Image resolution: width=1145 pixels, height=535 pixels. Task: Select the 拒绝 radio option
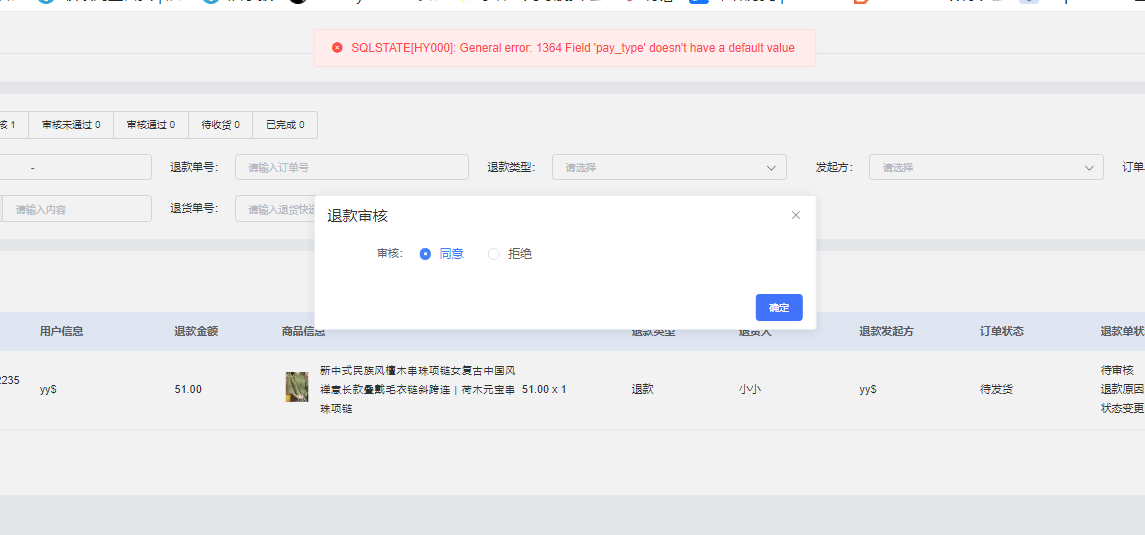494,254
